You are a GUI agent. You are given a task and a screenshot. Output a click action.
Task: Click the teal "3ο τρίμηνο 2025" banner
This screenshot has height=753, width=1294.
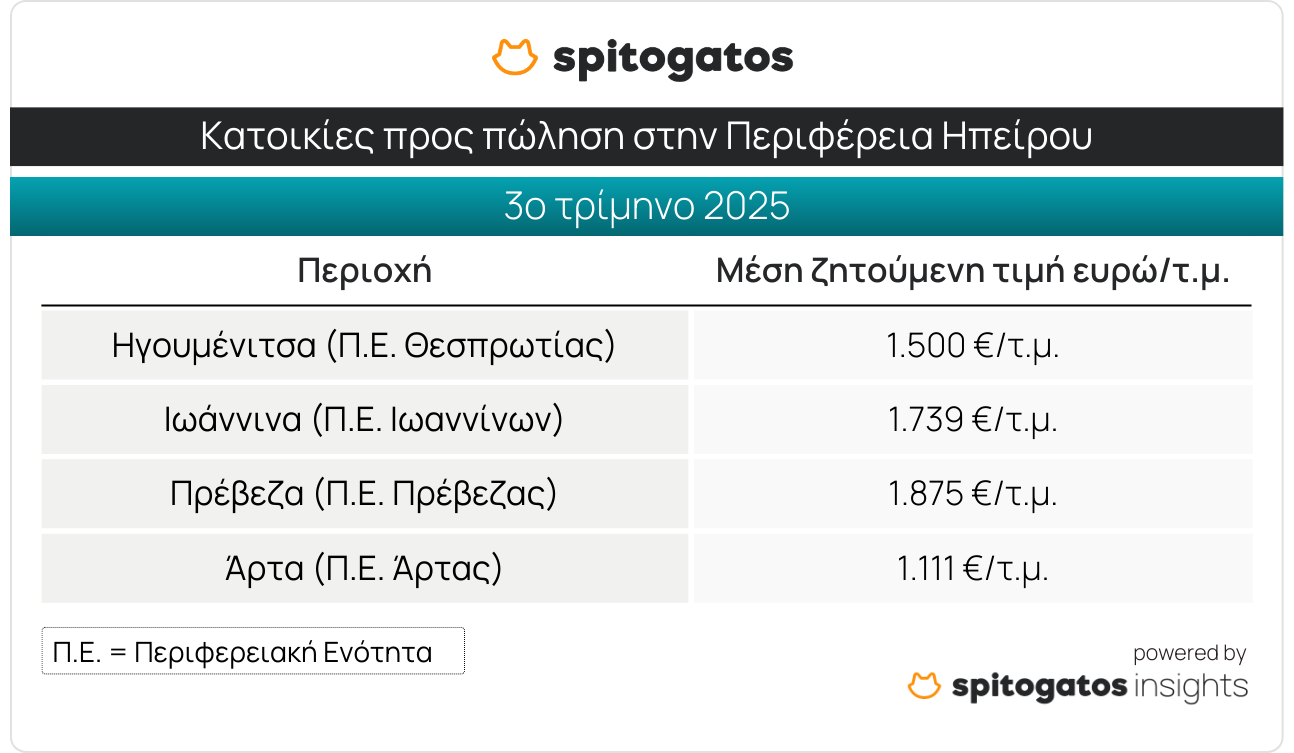pyautogui.click(x=646, y=207)
